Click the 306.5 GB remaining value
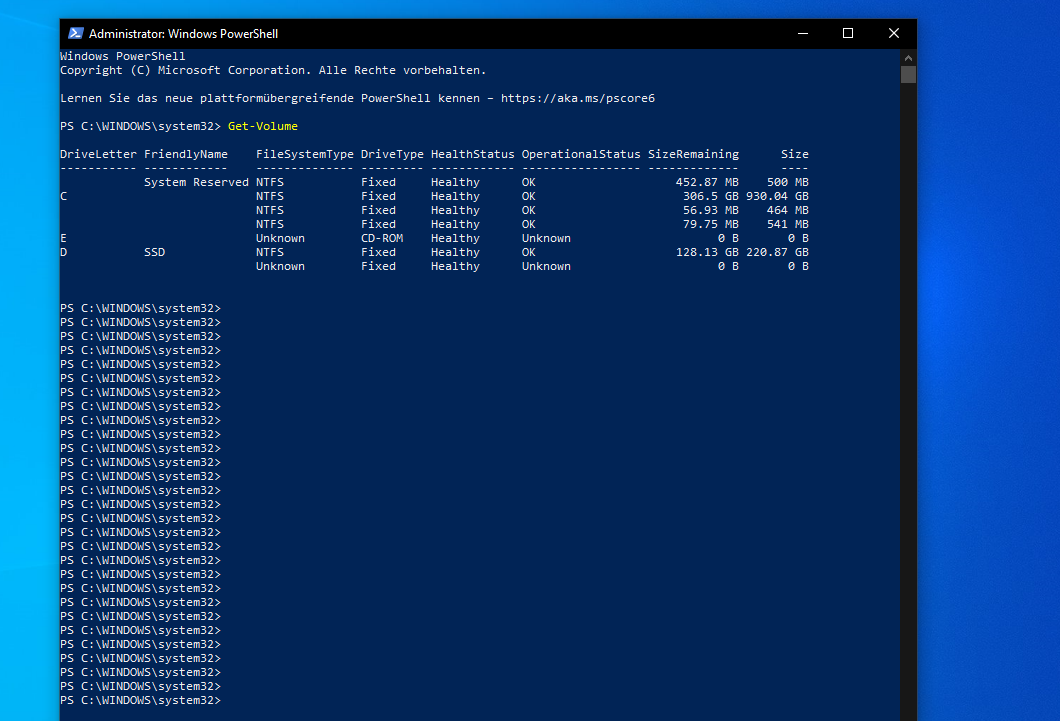The height and width of the screenshot is (721, 1060). click(x=710, y=196)
